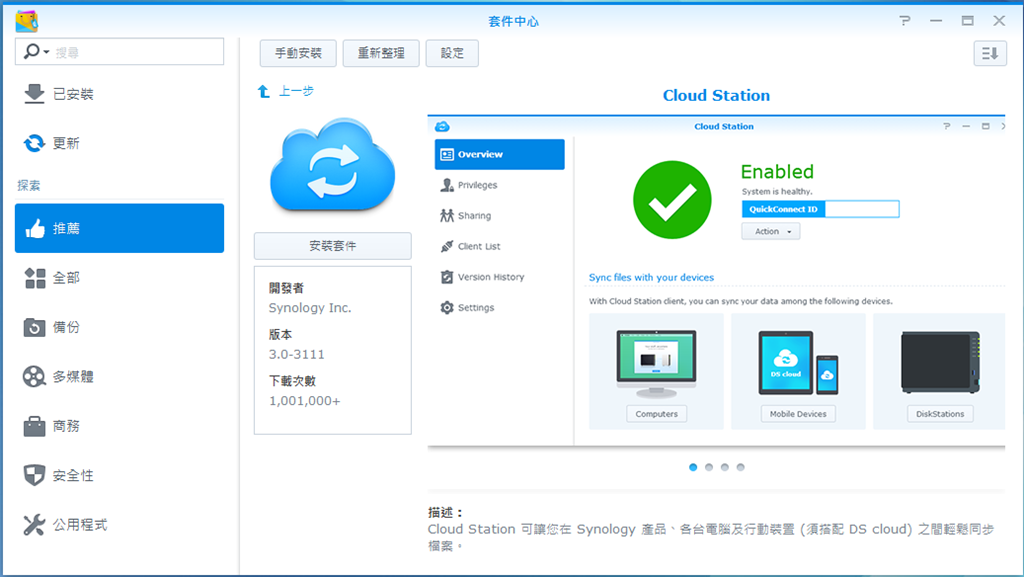Select the 商務 business category
This screenshot has height=577, width=1024.
pos(119,426)
